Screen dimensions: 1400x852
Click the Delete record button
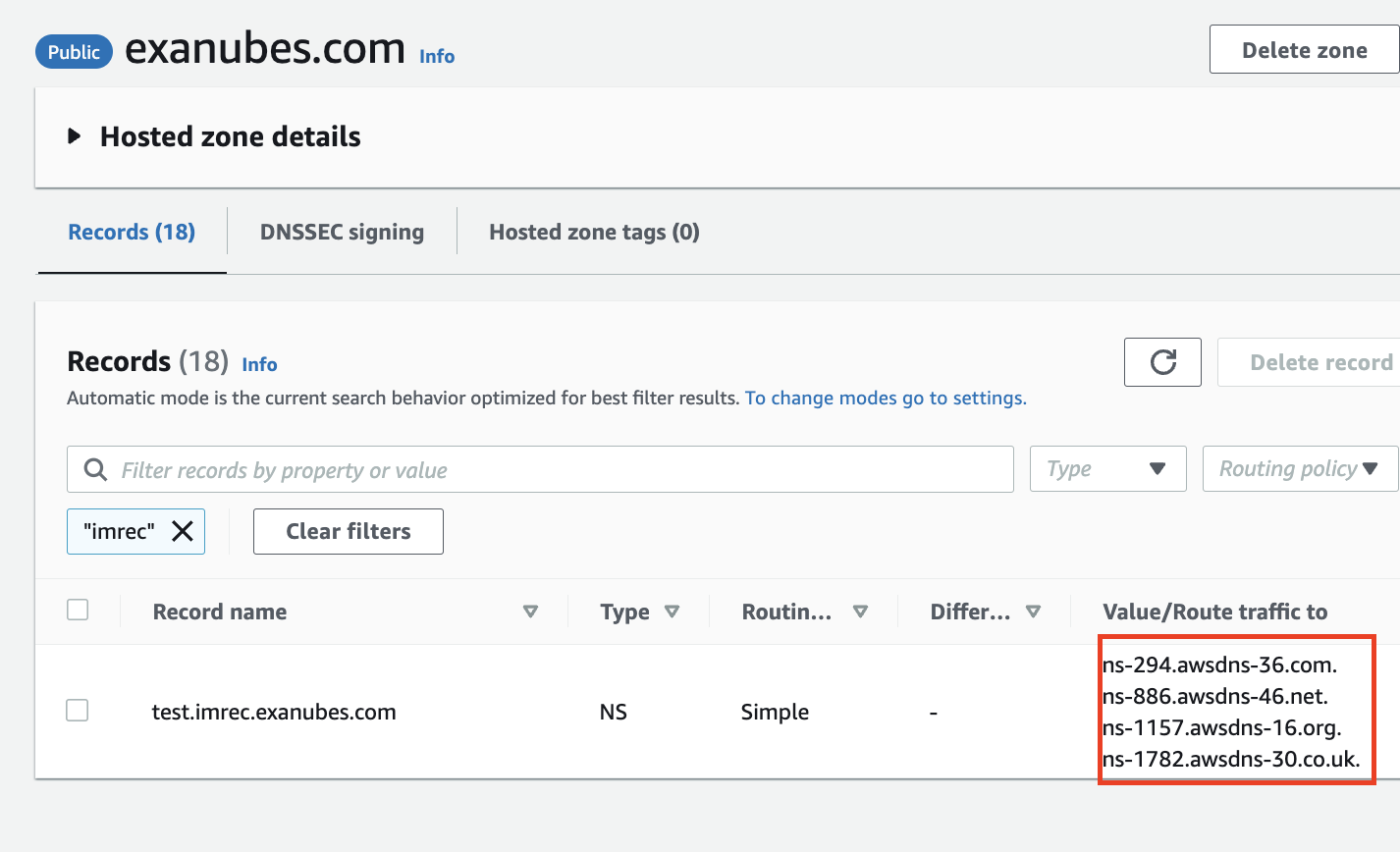1310,362
